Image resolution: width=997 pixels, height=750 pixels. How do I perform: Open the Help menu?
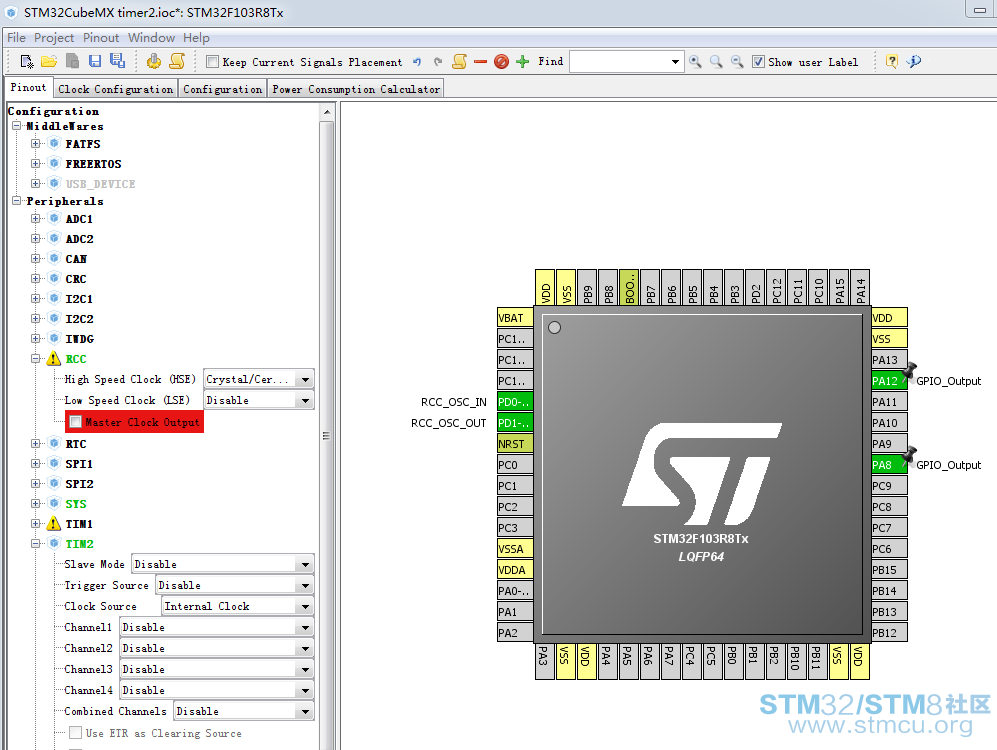(196, 38)
